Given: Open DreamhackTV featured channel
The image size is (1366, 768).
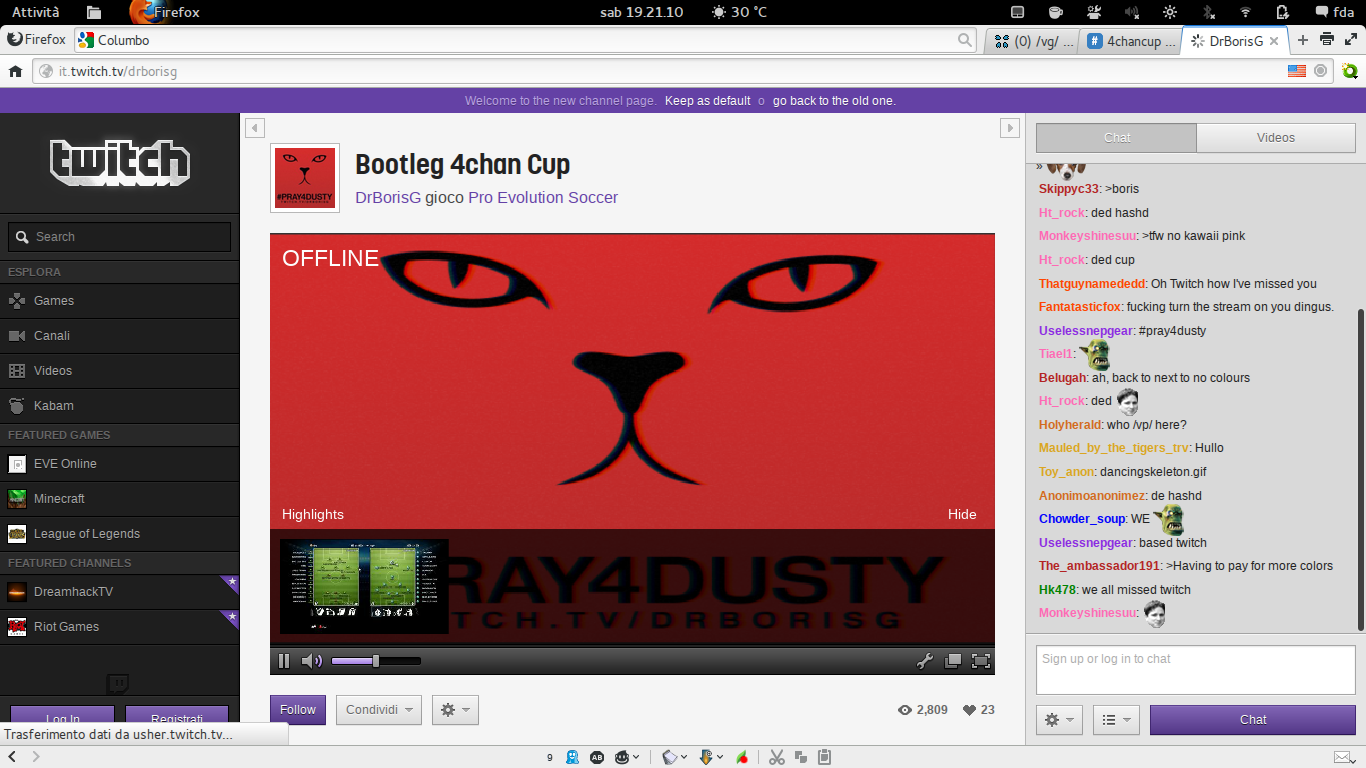Looking at the screenshot, I should pos(120,592).
